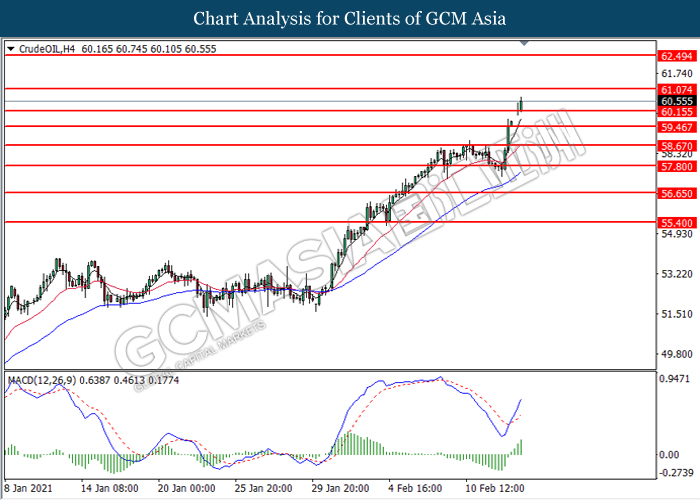This screenshot has width=700, height=500.
Task: Select the 60.155 red price tag
Action: coord(675,113)
